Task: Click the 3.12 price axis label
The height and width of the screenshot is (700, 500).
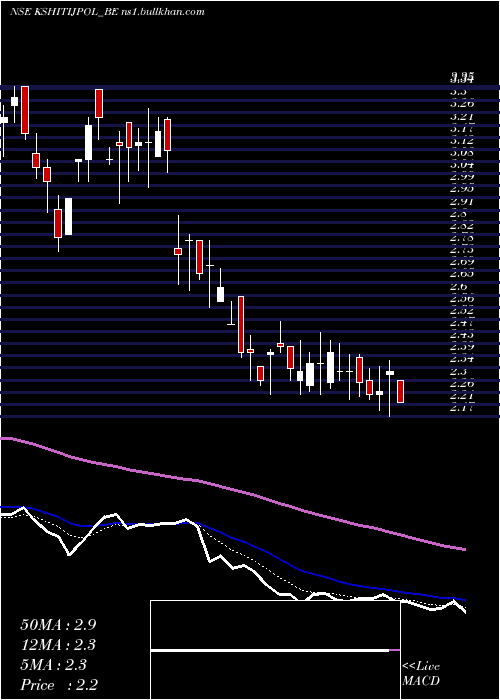Action: 462,141
